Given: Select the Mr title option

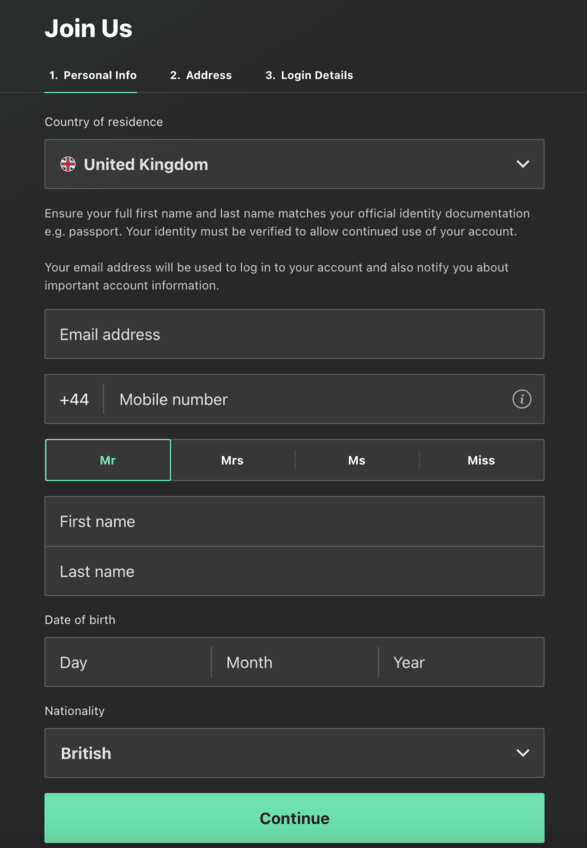Looking at the screenshot, I should coord(108,460).
